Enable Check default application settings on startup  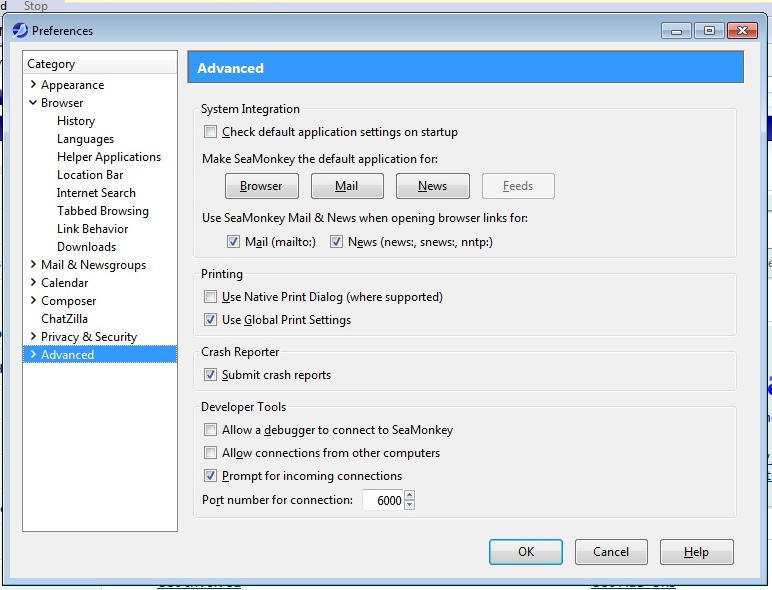[x=210, y=131]
